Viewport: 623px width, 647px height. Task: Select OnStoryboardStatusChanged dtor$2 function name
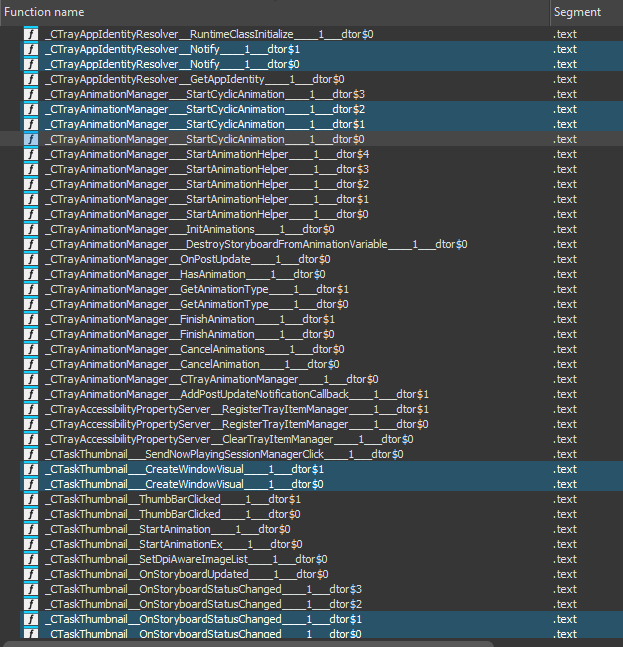[x=203, y=604]
